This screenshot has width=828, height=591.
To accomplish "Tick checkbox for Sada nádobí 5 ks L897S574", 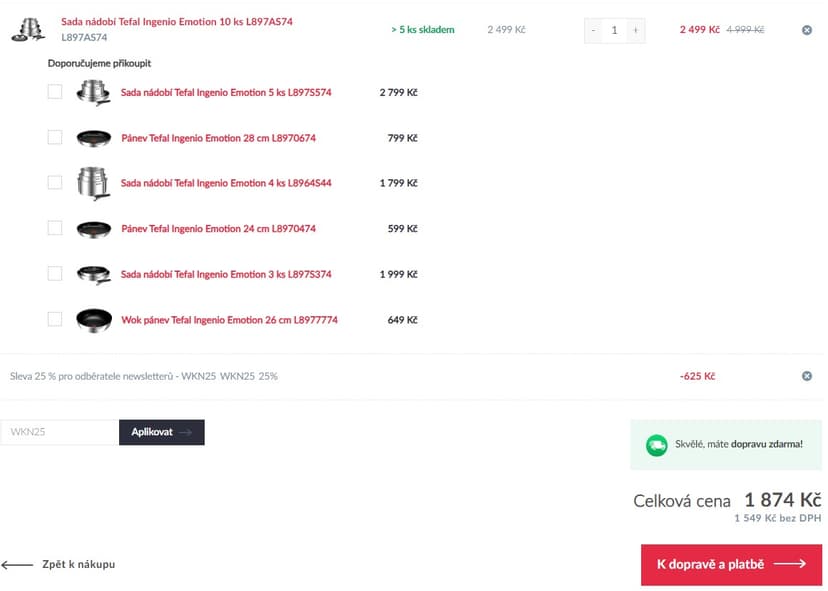I will pos(55,92).
